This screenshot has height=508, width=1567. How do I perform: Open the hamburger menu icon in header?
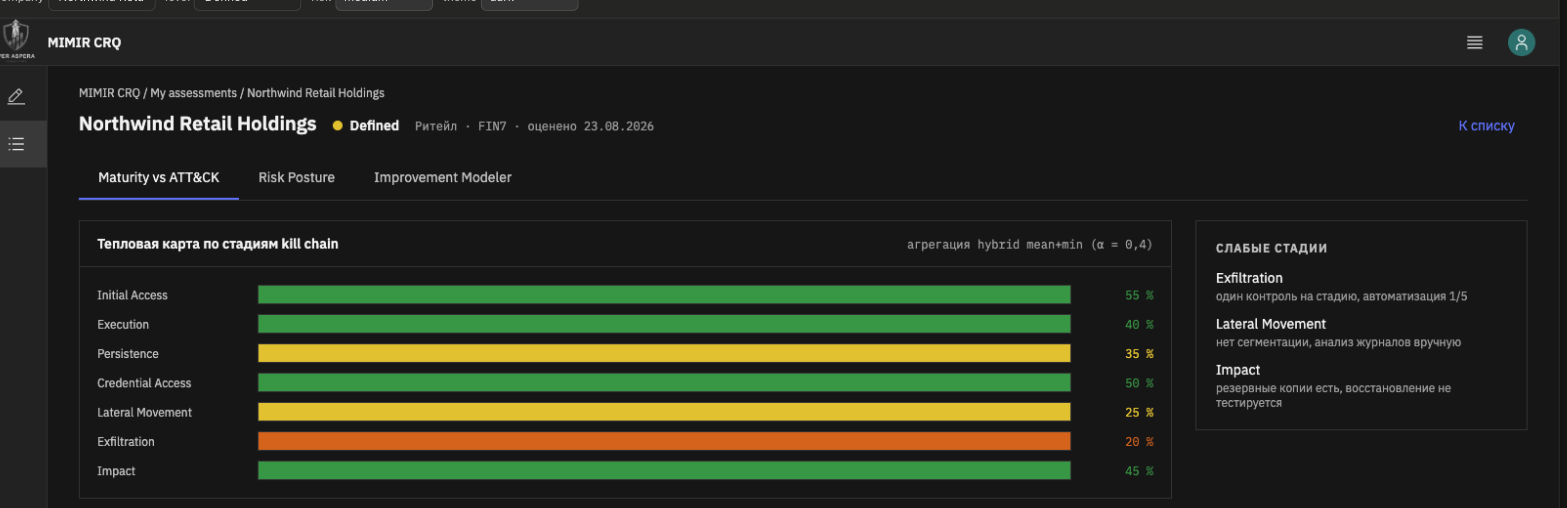(1474, 42)
